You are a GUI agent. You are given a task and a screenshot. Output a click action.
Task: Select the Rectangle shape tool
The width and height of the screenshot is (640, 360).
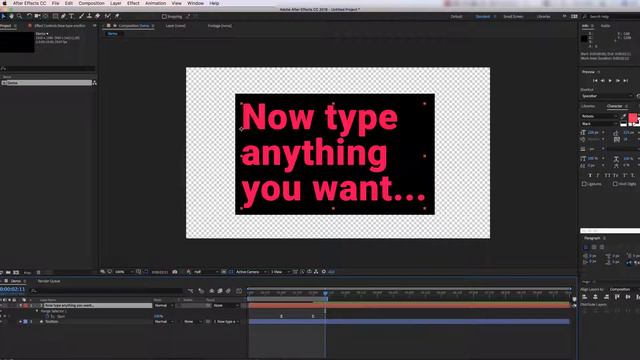pyautogui.click(x=55, y=16)
